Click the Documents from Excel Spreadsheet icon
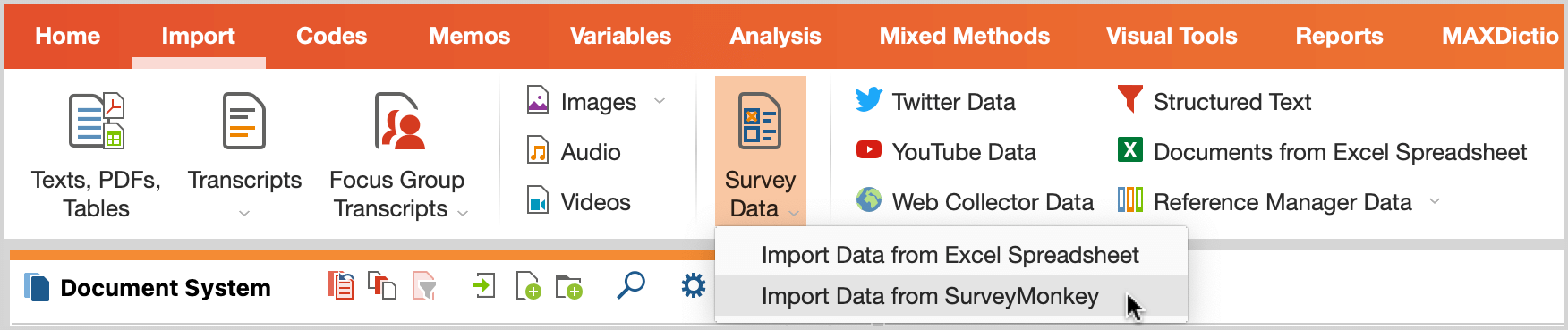This screenshot has width=1568, height=330. tap(1130, 149)
